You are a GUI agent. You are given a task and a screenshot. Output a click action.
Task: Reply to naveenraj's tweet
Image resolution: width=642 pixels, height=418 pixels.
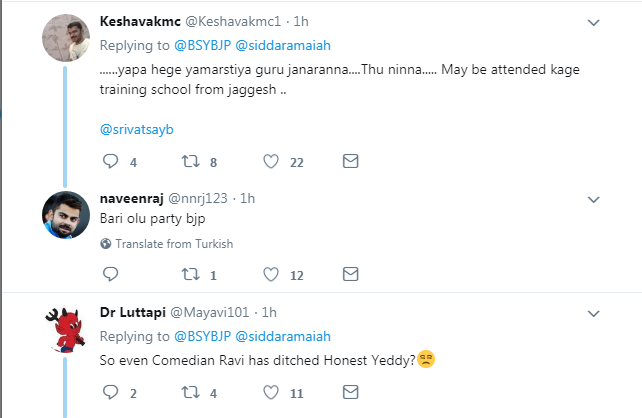(110, 275)
